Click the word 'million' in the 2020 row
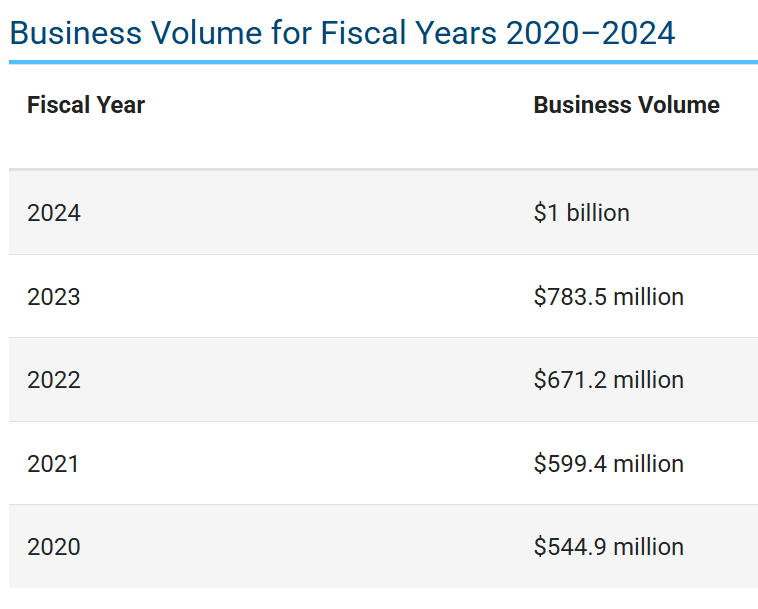 tap(648, 547)
